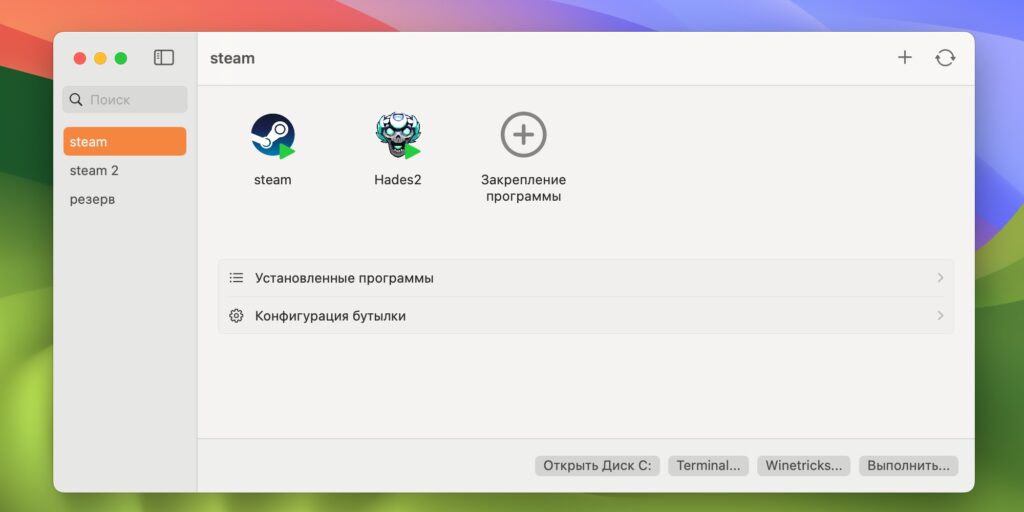Image resolution: width=1024 pixels, height=512 pixels.
Task: Click the plus circle to pin a program
Action: click(523, 135)
